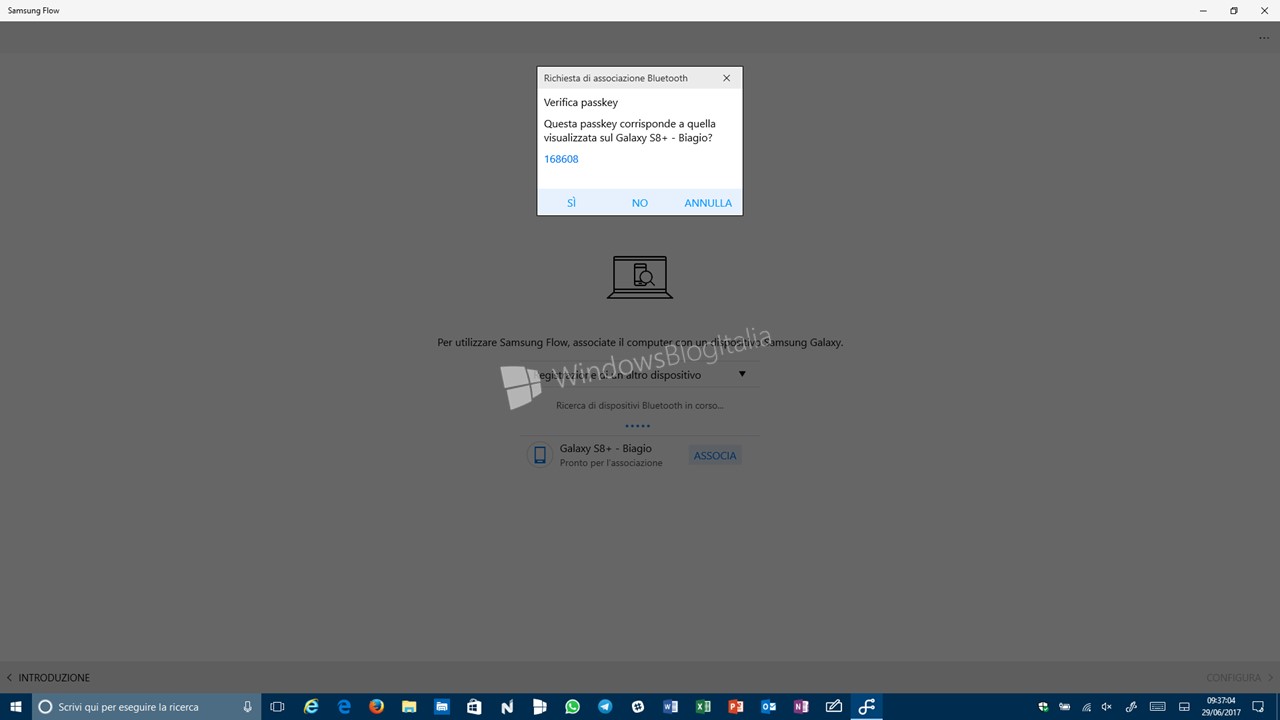The width and height of the screenshot is (1280, 720).
Task: Check battery status in system tray
Action: (1065, 707)
